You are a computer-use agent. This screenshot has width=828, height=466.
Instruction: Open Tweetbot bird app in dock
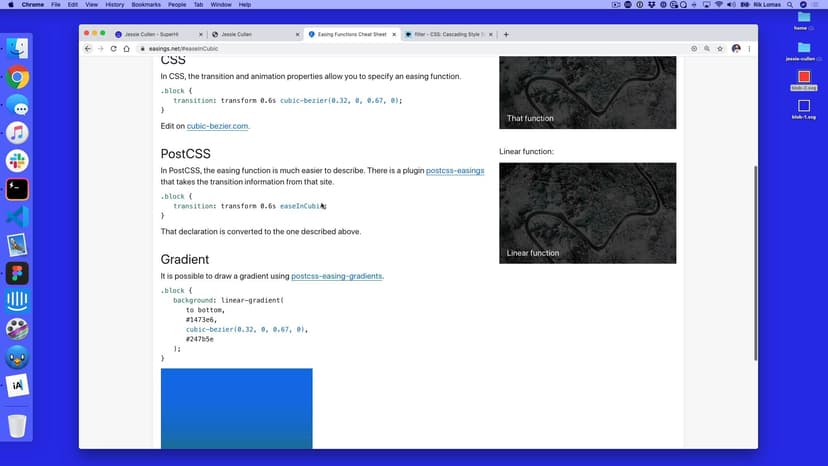point(17,357)
